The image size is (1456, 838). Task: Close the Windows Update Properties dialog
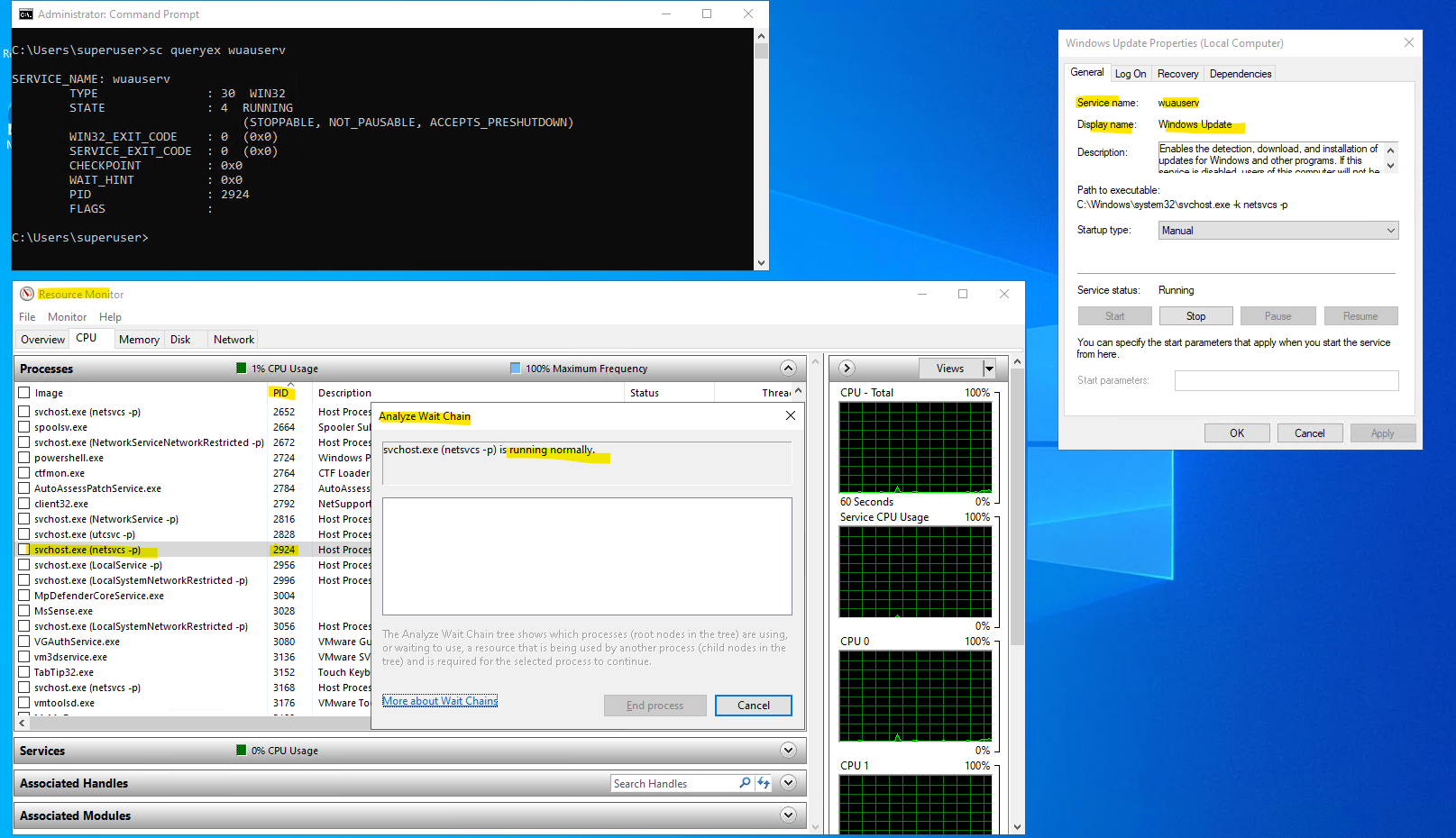[1409, 42]
